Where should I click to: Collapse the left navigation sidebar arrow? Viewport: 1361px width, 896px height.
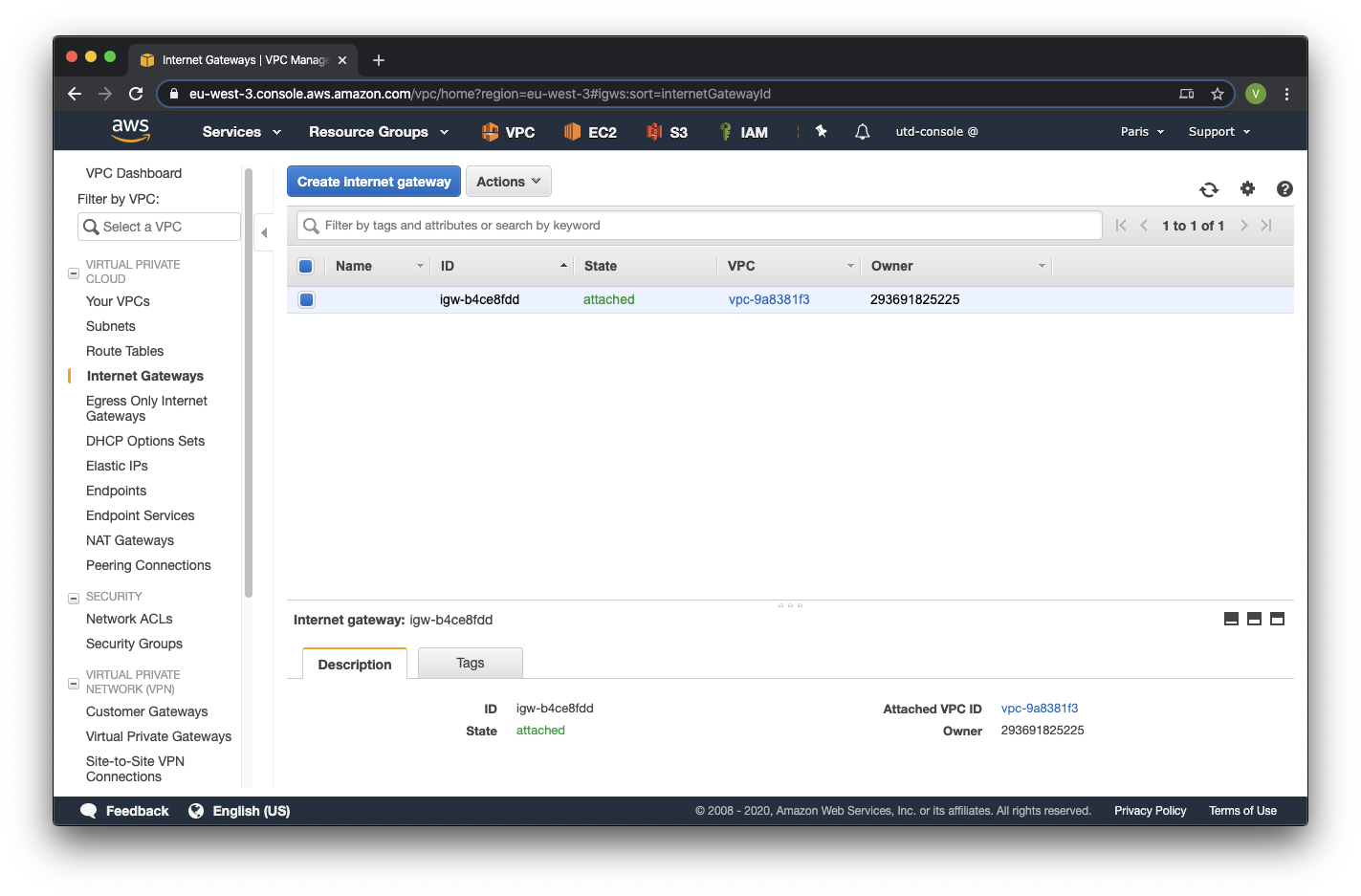[264, 232]
